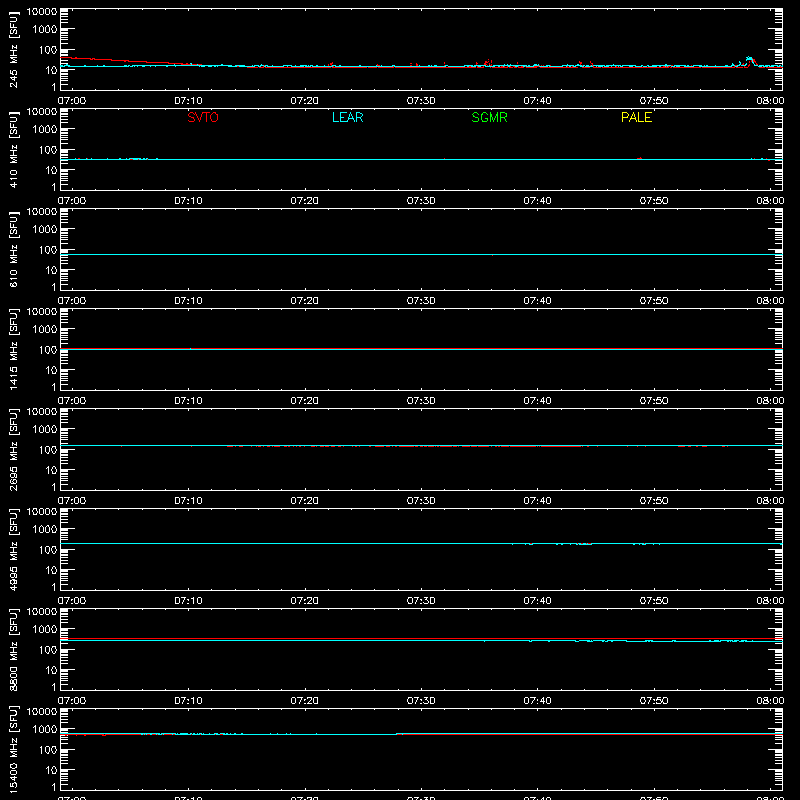800x800 pixels.
Task: Click the 07:00 tick label below 610 MHz plot
Action: [x=72, y=301]
